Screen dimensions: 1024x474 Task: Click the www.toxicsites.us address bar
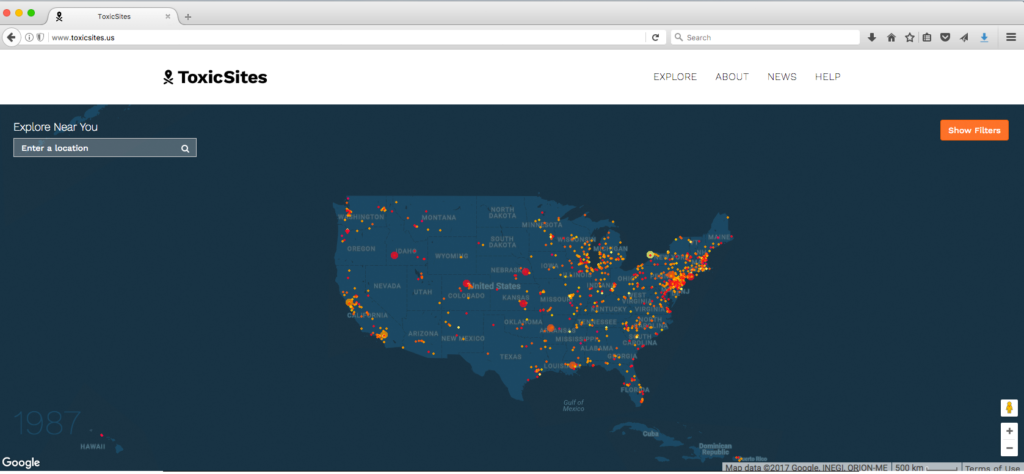346,38
